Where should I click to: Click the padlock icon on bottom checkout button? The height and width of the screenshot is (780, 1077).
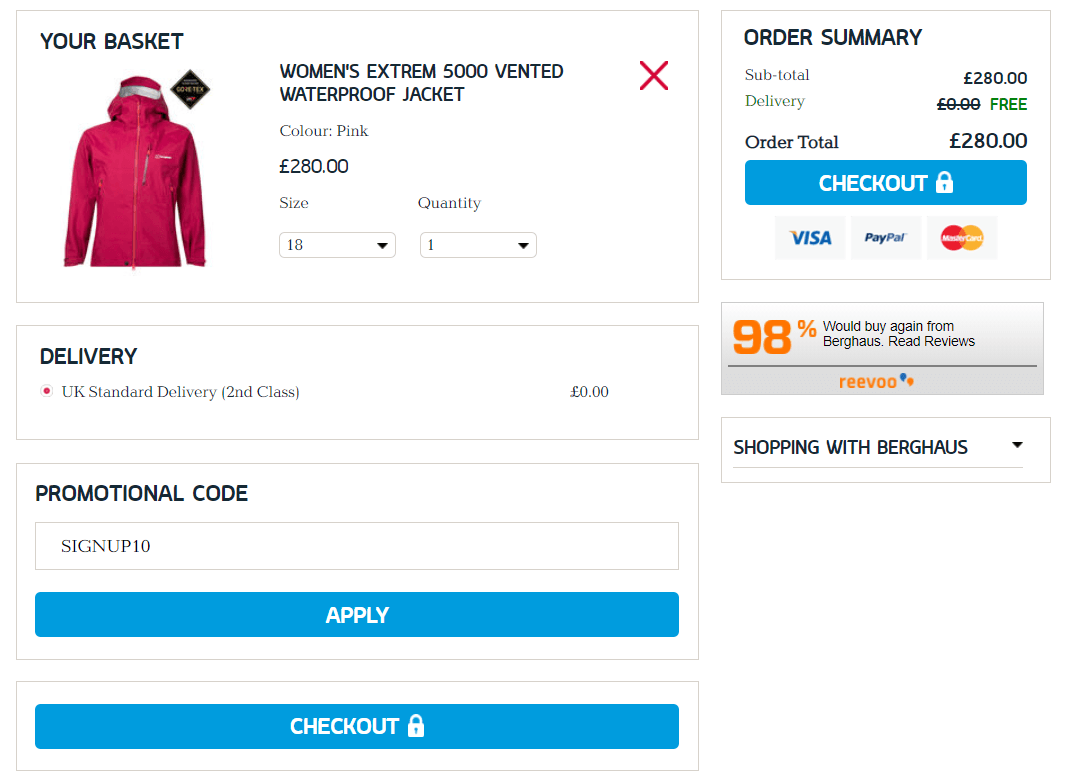pos(416,726)
